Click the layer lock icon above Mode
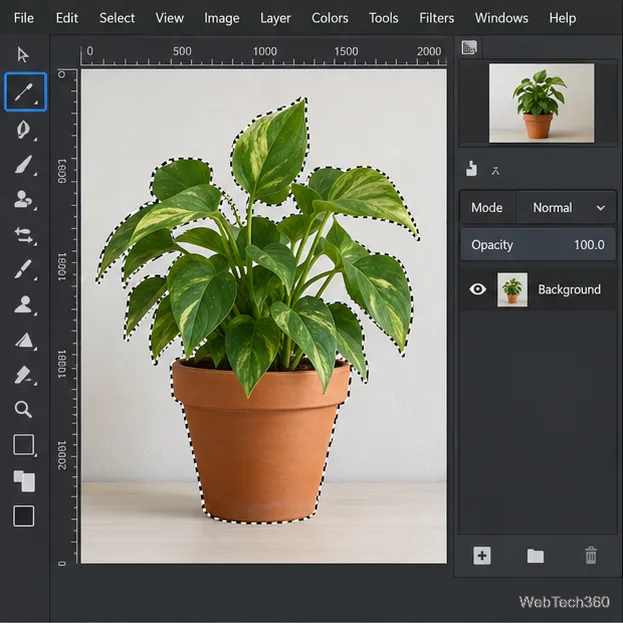This screenshot has width=623, height=623. (x=471, y=168)
